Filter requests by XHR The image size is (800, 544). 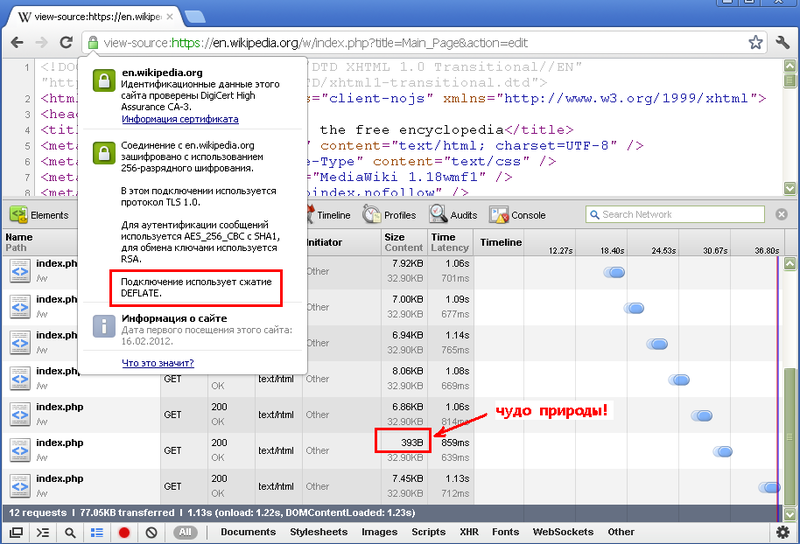469,532
